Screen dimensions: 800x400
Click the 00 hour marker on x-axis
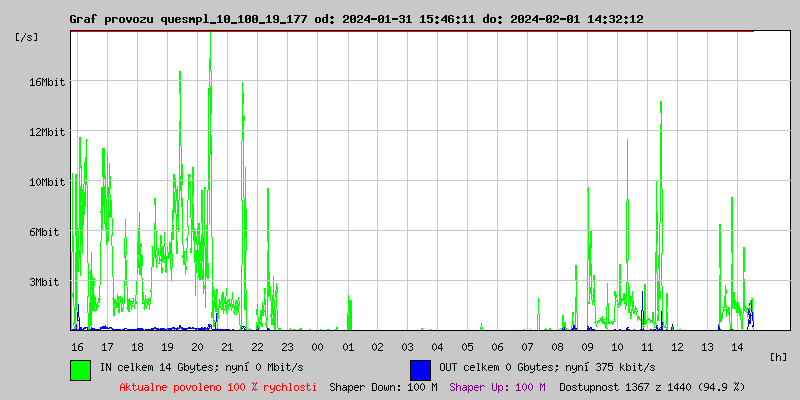tap(317, 346)
